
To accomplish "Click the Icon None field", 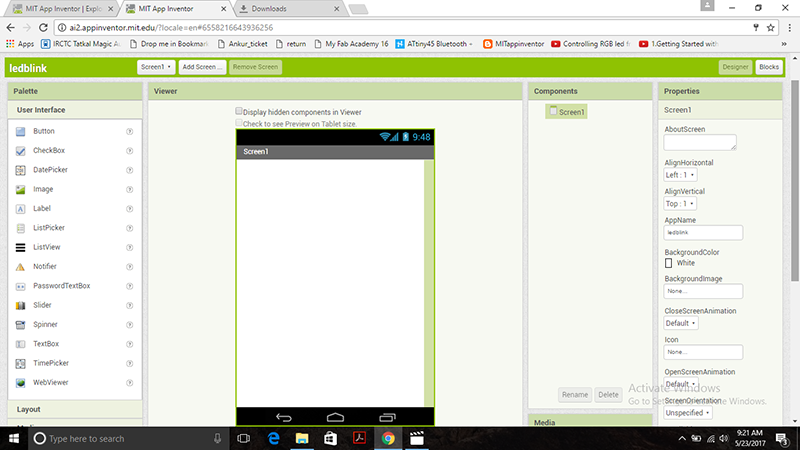I will pos(703,352).
